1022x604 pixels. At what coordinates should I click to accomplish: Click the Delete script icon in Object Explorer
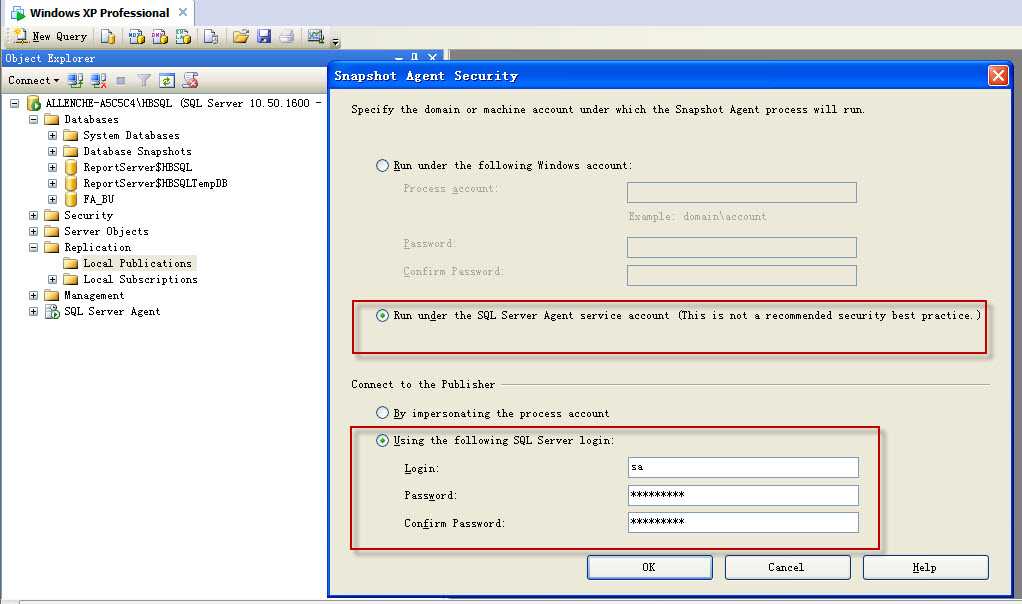(190, 80)
